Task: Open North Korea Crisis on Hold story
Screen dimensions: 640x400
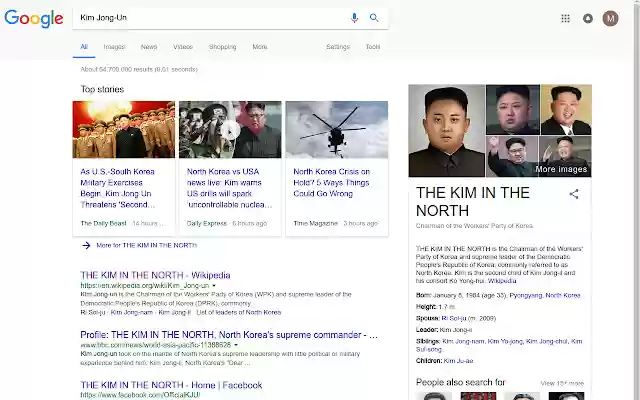Action: click(x=331, y=182)
